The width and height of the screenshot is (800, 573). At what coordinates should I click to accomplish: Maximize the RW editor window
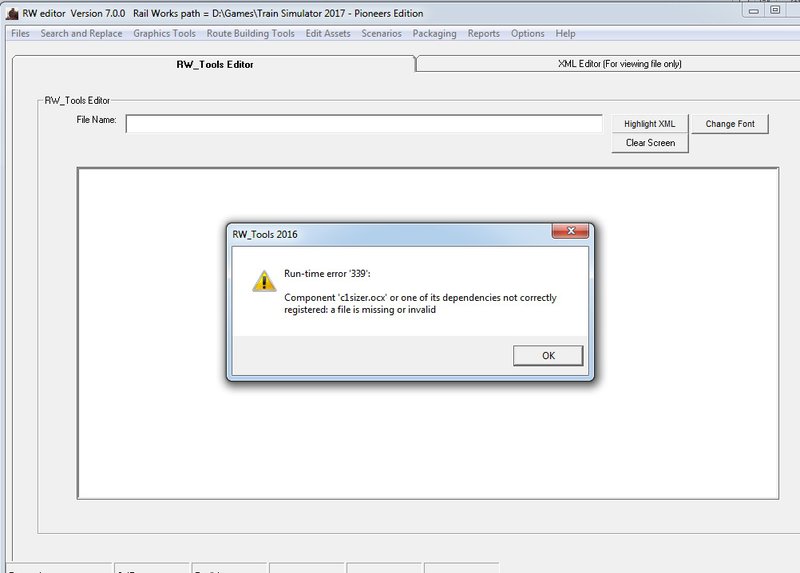pyautogui.click(x=774, y=10)
